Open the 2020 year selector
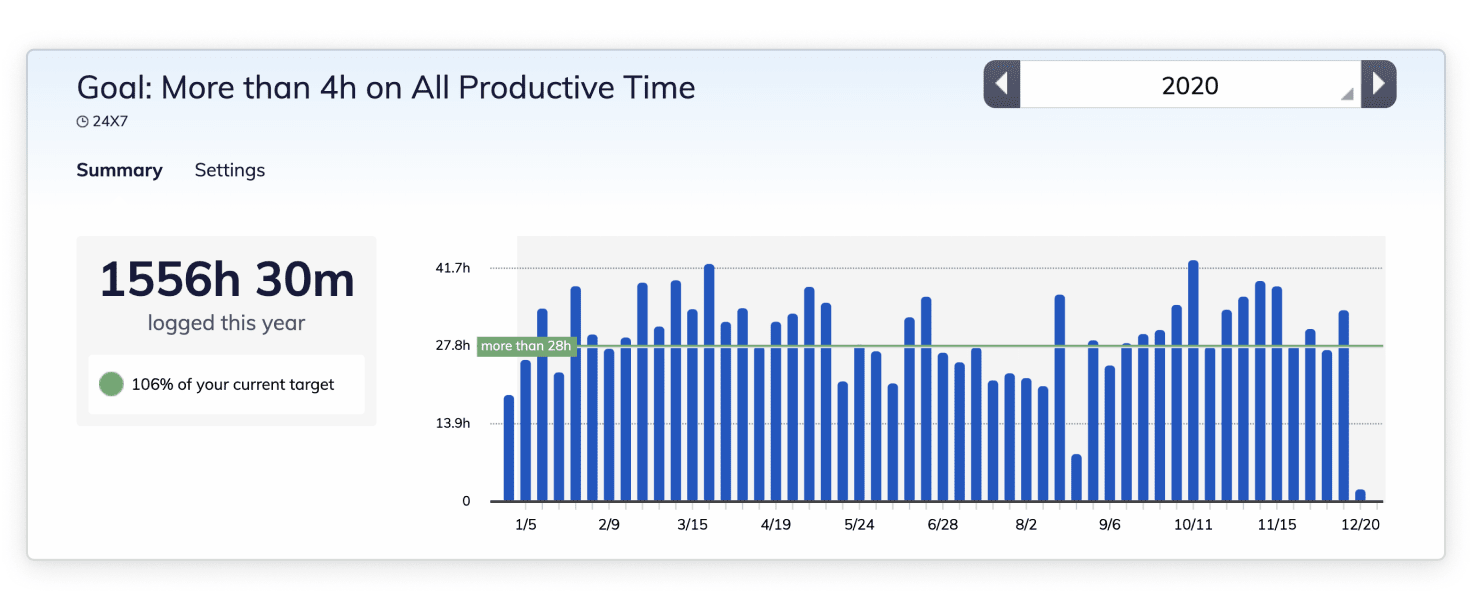 (1190, 85)
